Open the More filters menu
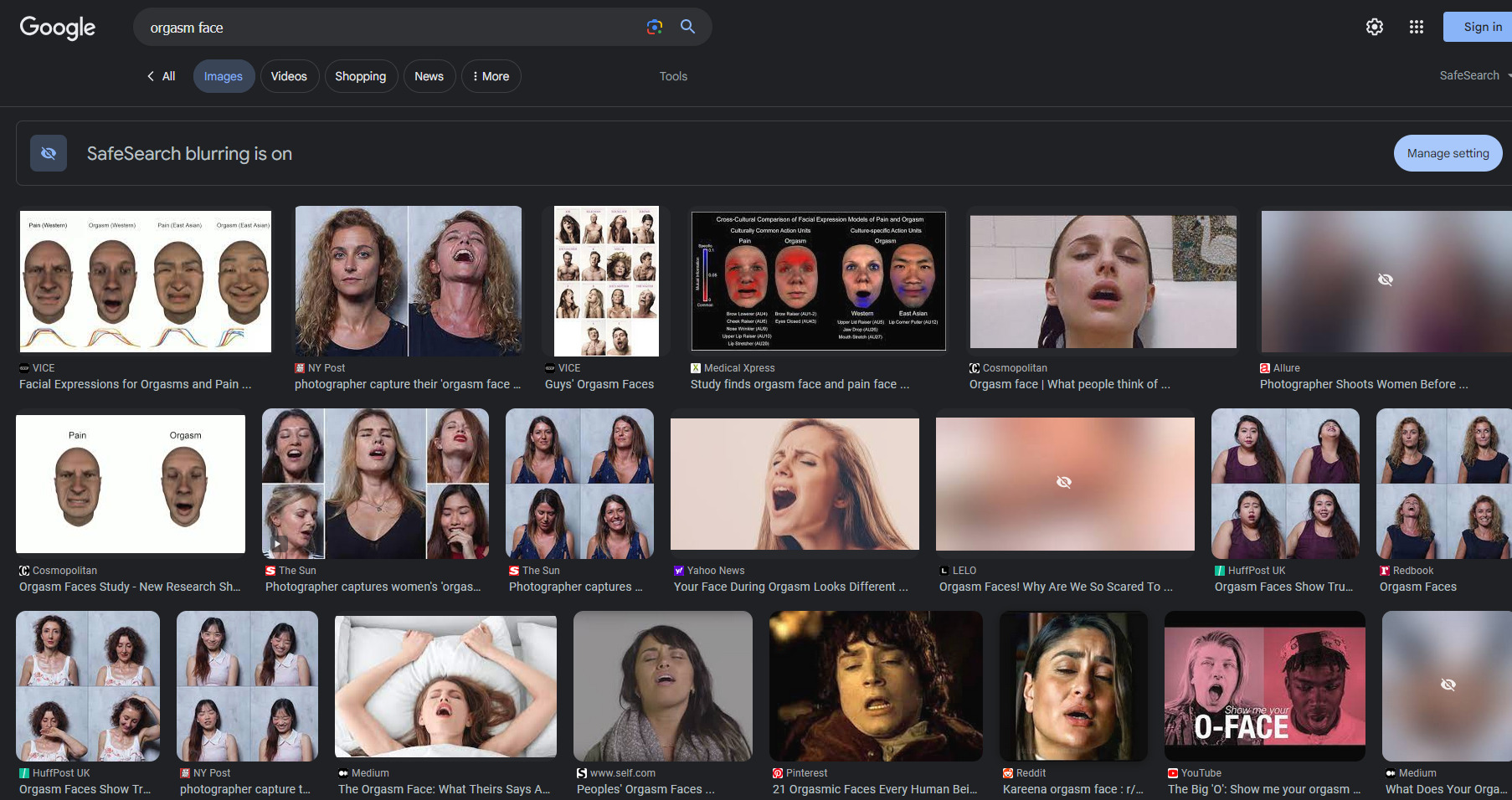Screen dimensions: 1512x800 [x=491, y=76]
